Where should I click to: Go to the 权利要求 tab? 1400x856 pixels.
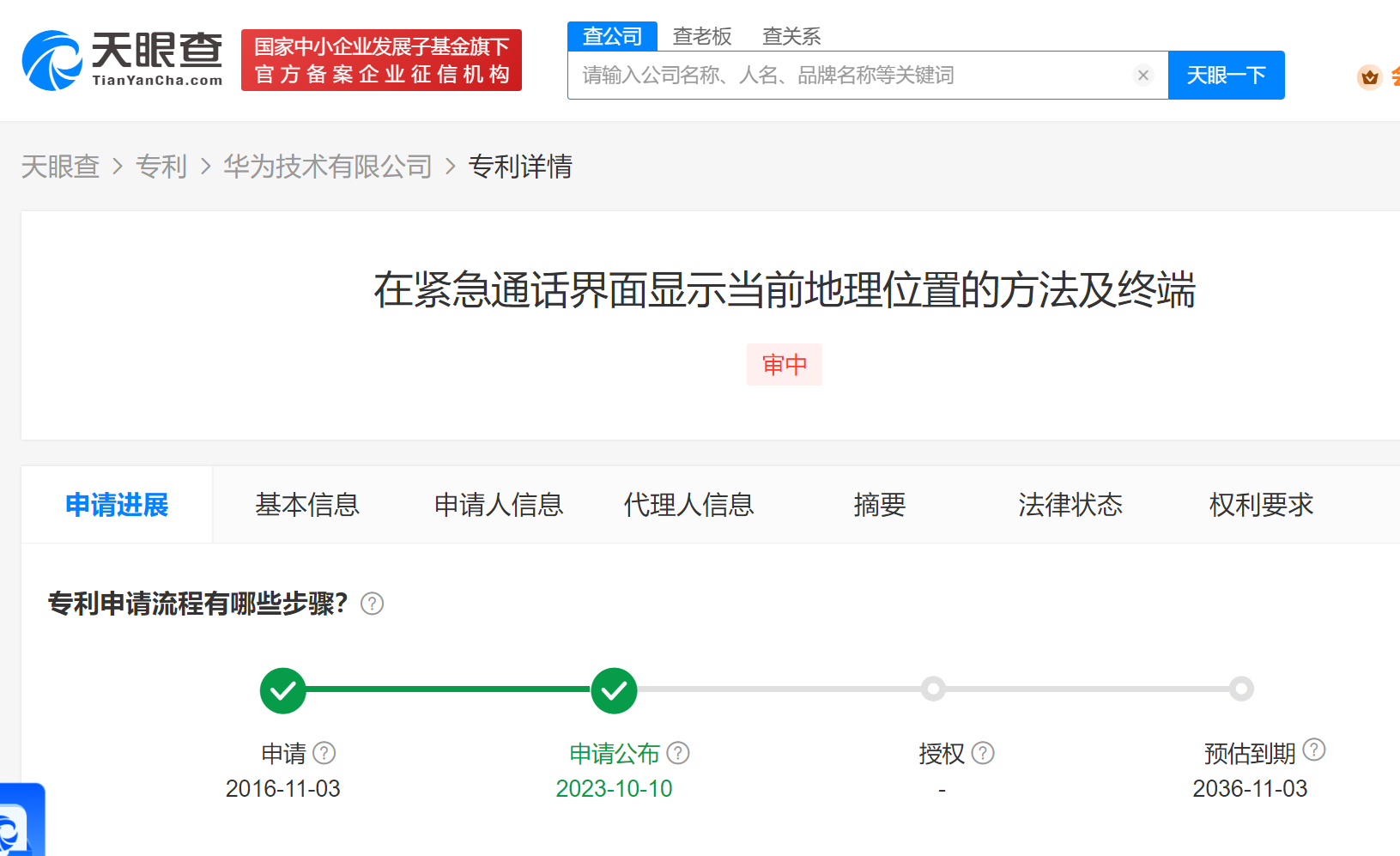(1260, 505)
